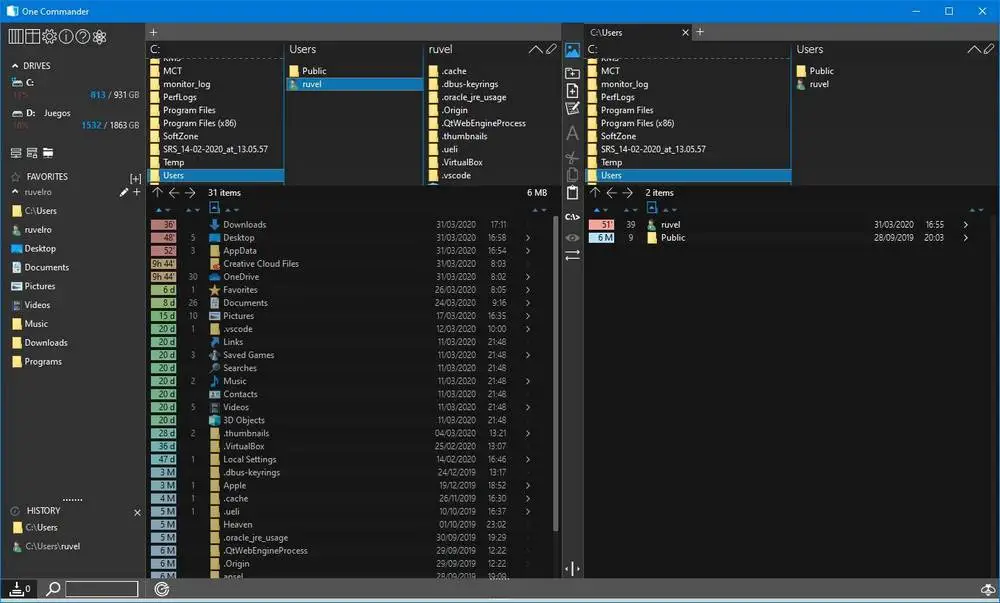
Task: Click the left pane file list scrollbar
Action: click(556, 373)
